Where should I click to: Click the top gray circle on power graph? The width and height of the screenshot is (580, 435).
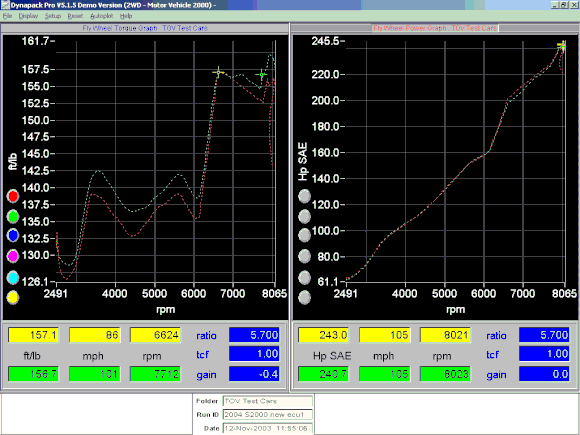pyautogui.click(x=304, y=196)
